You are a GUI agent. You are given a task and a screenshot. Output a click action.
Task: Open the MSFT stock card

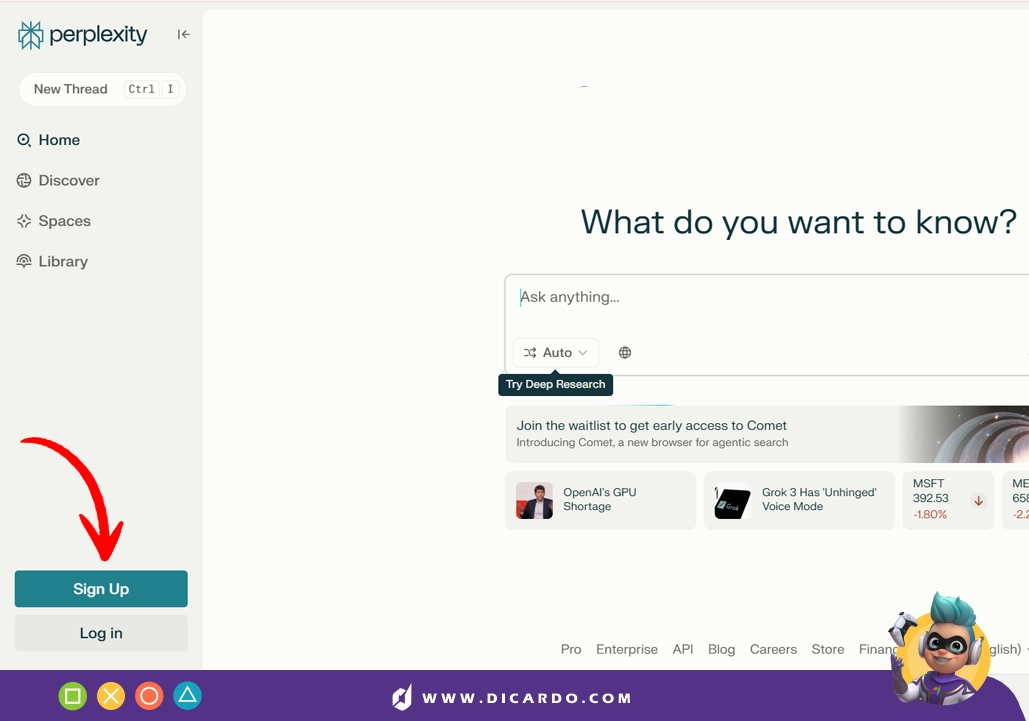pos(948,500)
